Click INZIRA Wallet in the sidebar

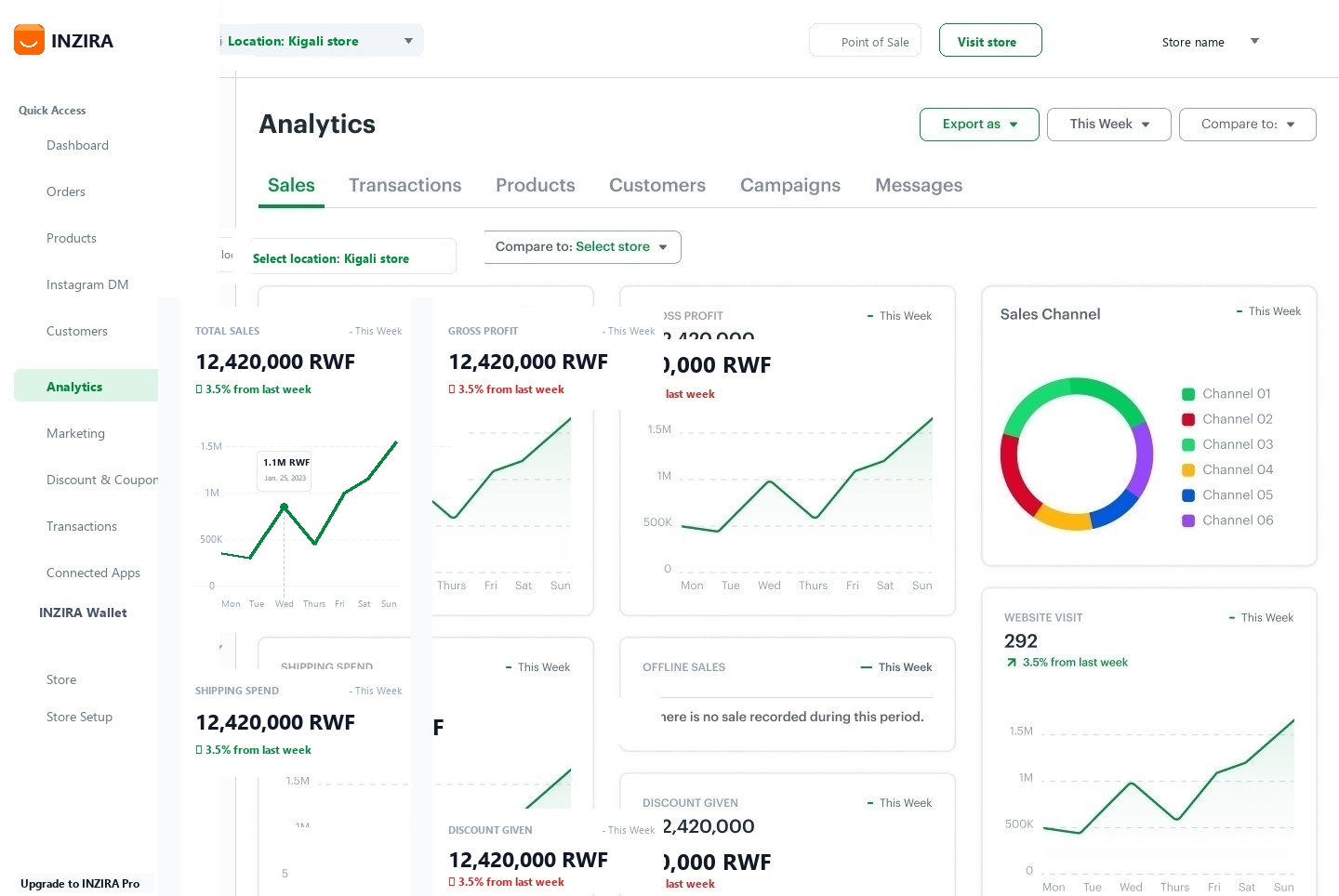coord(83,613)
